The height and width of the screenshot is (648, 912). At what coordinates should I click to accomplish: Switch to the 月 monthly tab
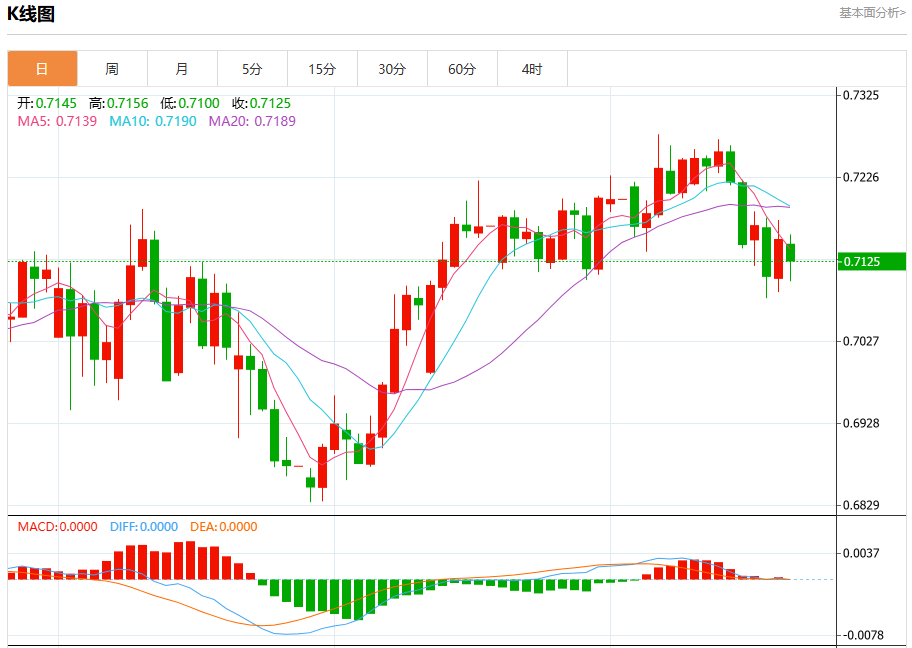[183, 69]
